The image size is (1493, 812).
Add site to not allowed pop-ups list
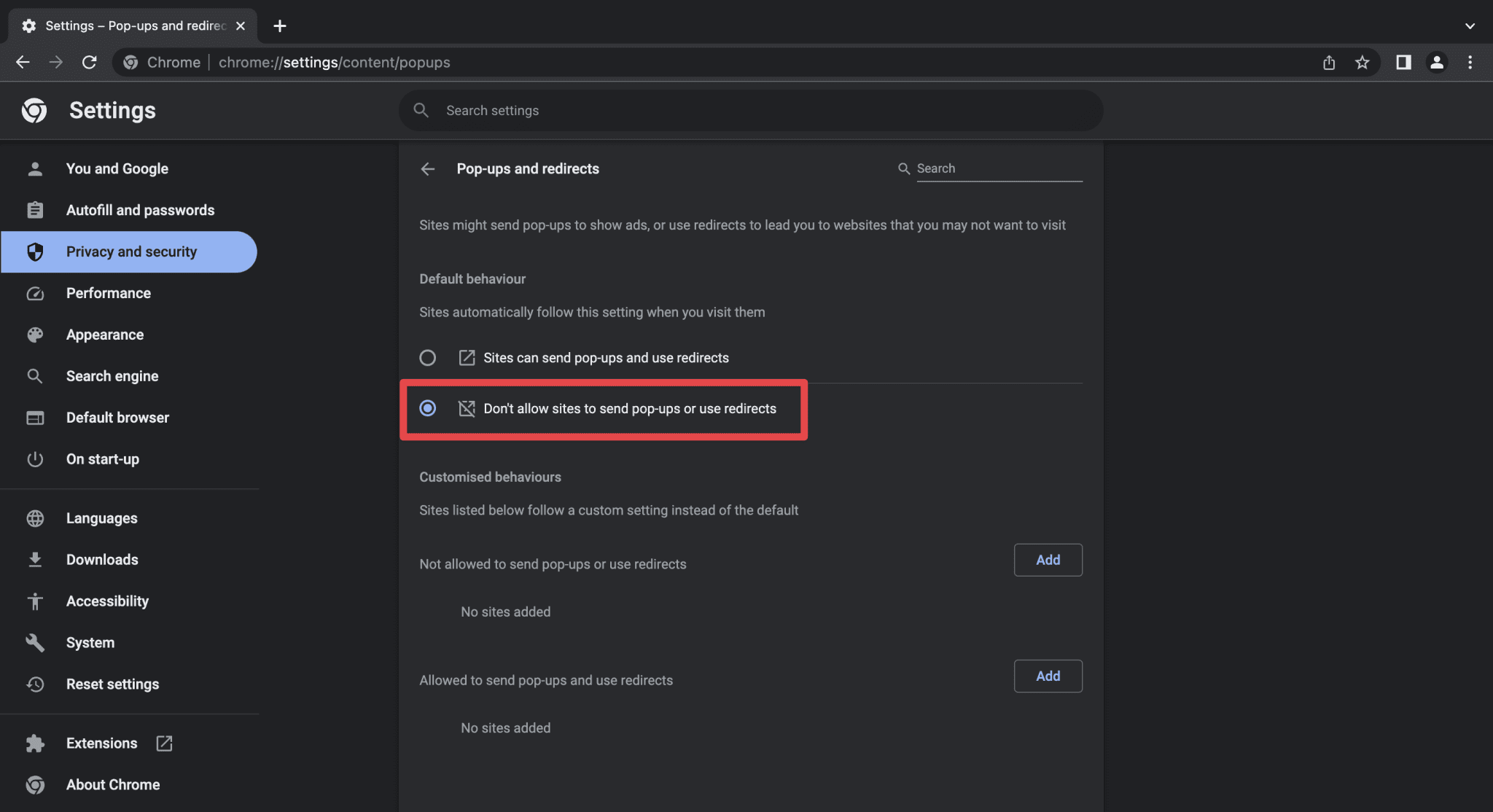(x=1048, y=560)
